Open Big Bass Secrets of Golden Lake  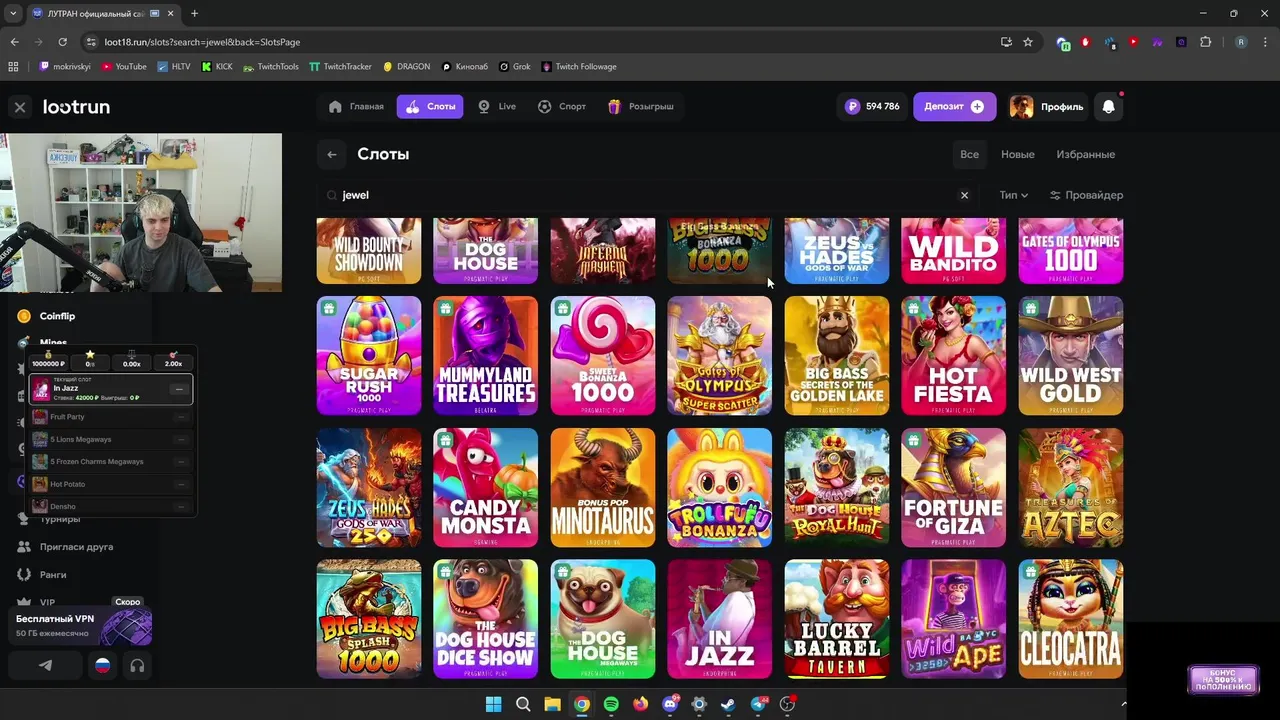coord(837,355)
